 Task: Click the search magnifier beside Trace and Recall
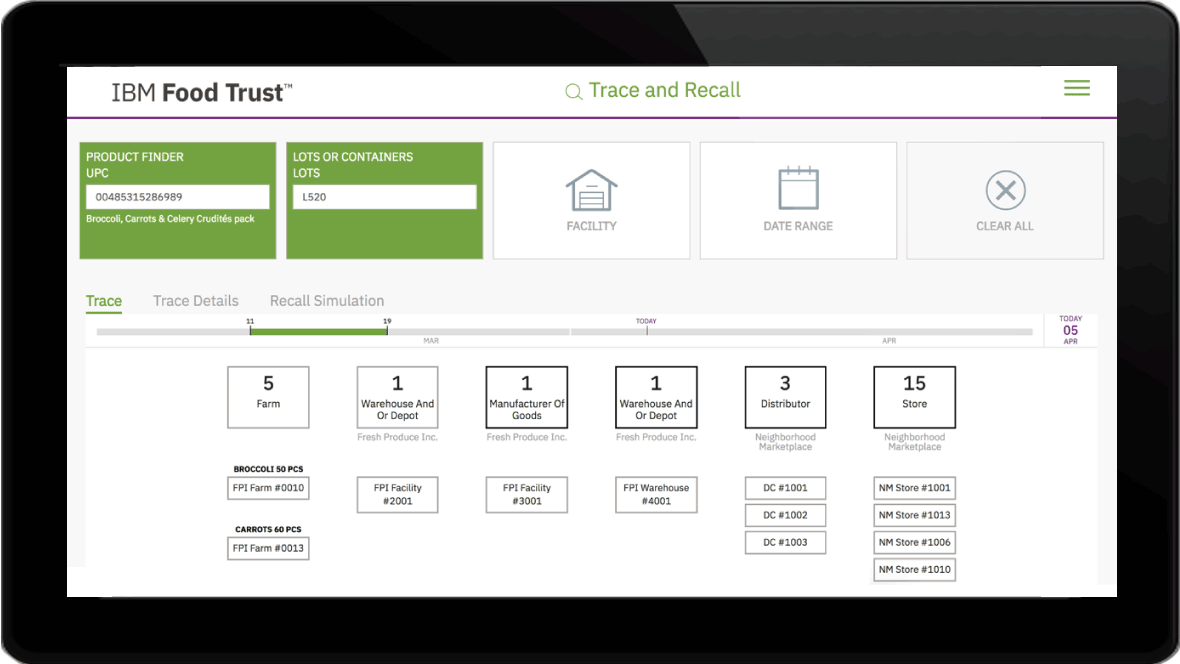point(573,91)
